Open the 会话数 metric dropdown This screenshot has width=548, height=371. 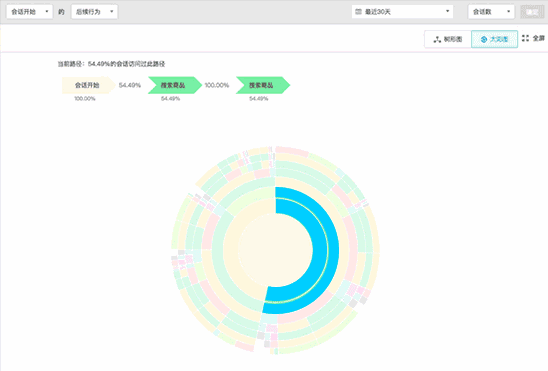coord(491,12)
